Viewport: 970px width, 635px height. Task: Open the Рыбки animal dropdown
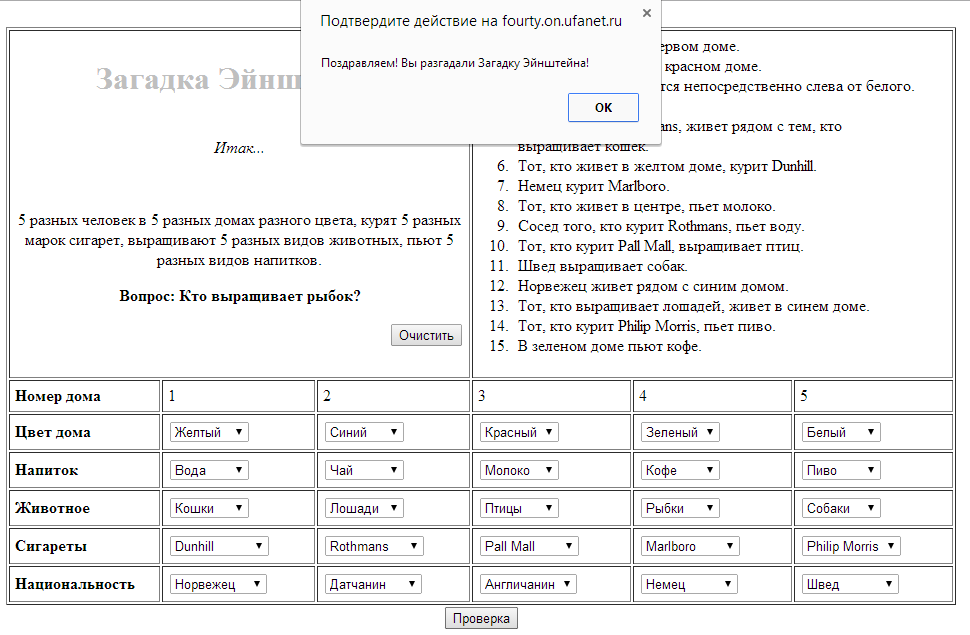point(680,508)
